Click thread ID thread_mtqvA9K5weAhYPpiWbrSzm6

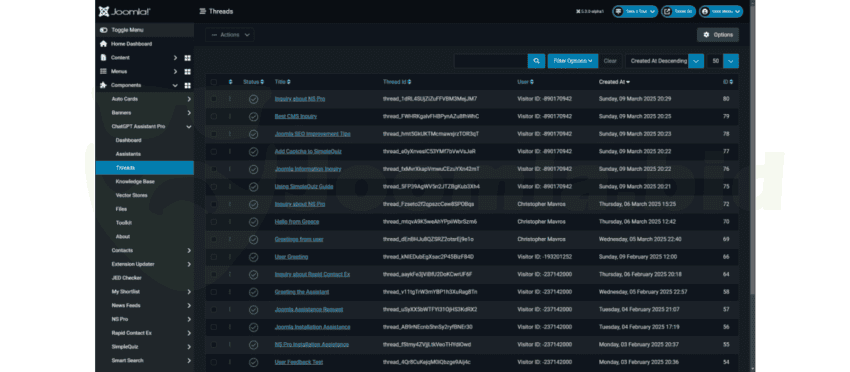[x=430, y=222]
